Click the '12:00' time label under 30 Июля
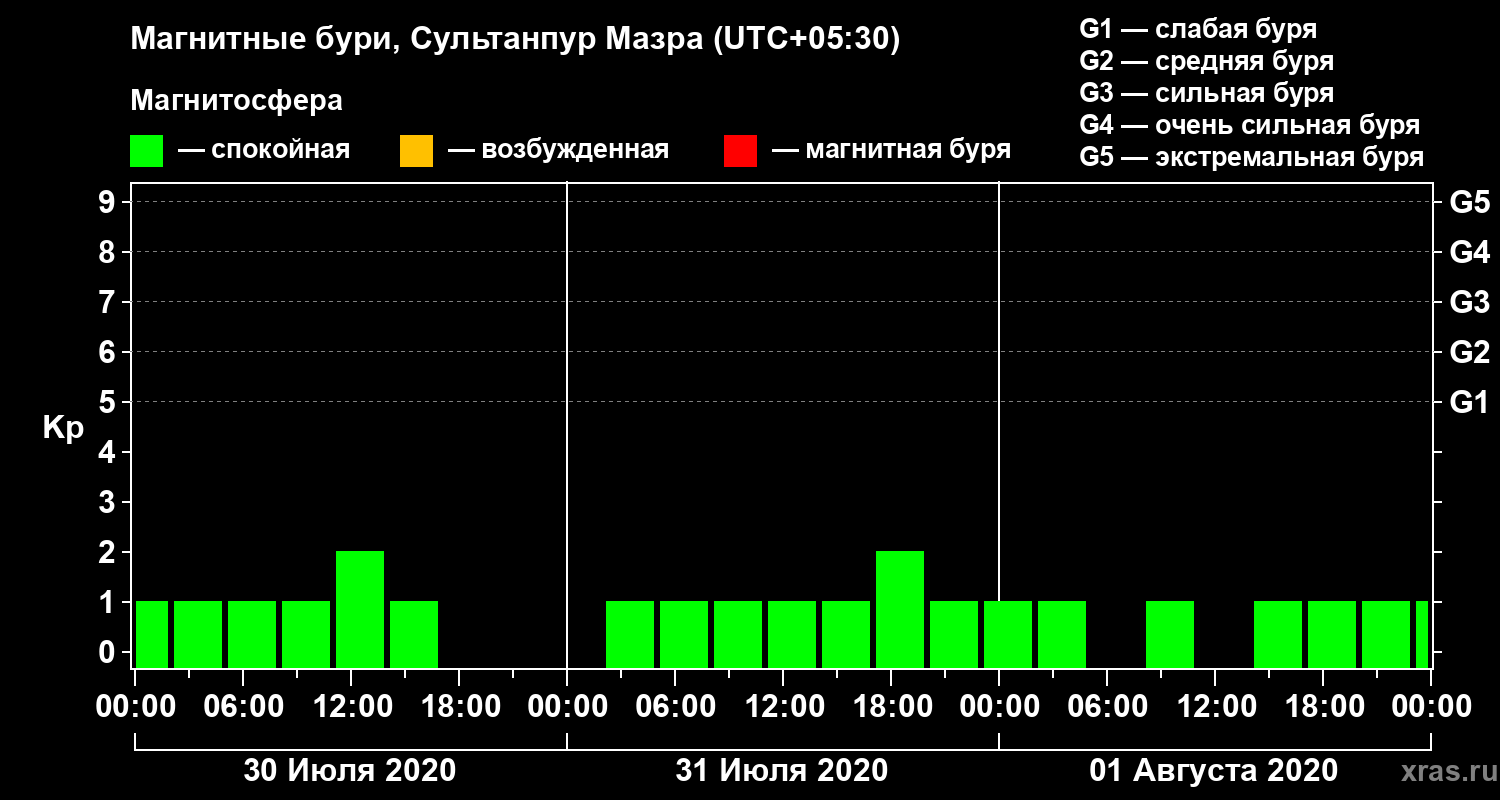 [x=351, y=707]
